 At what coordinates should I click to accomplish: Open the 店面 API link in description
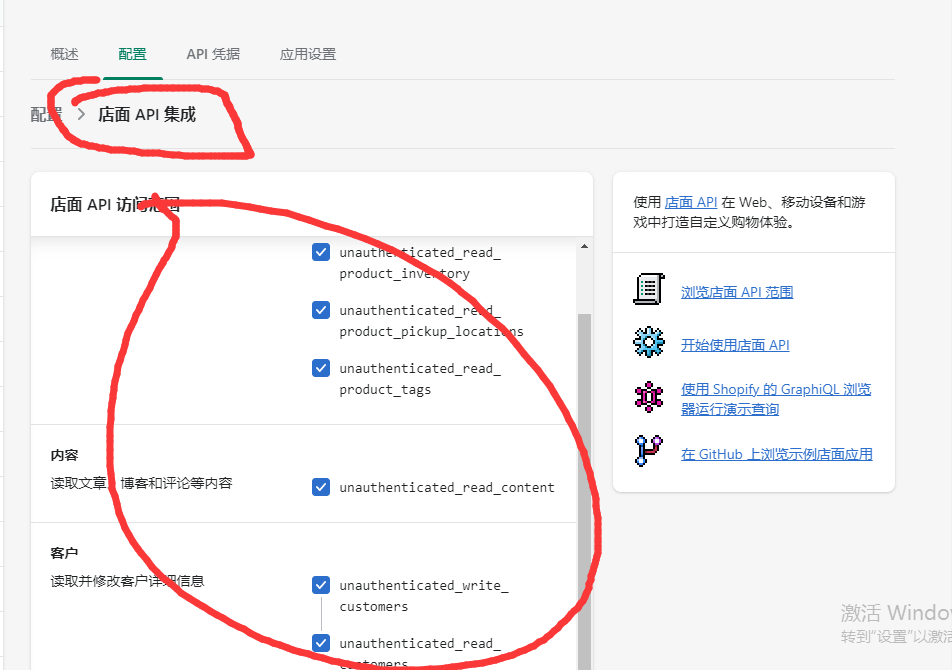[x=691, y=202]
